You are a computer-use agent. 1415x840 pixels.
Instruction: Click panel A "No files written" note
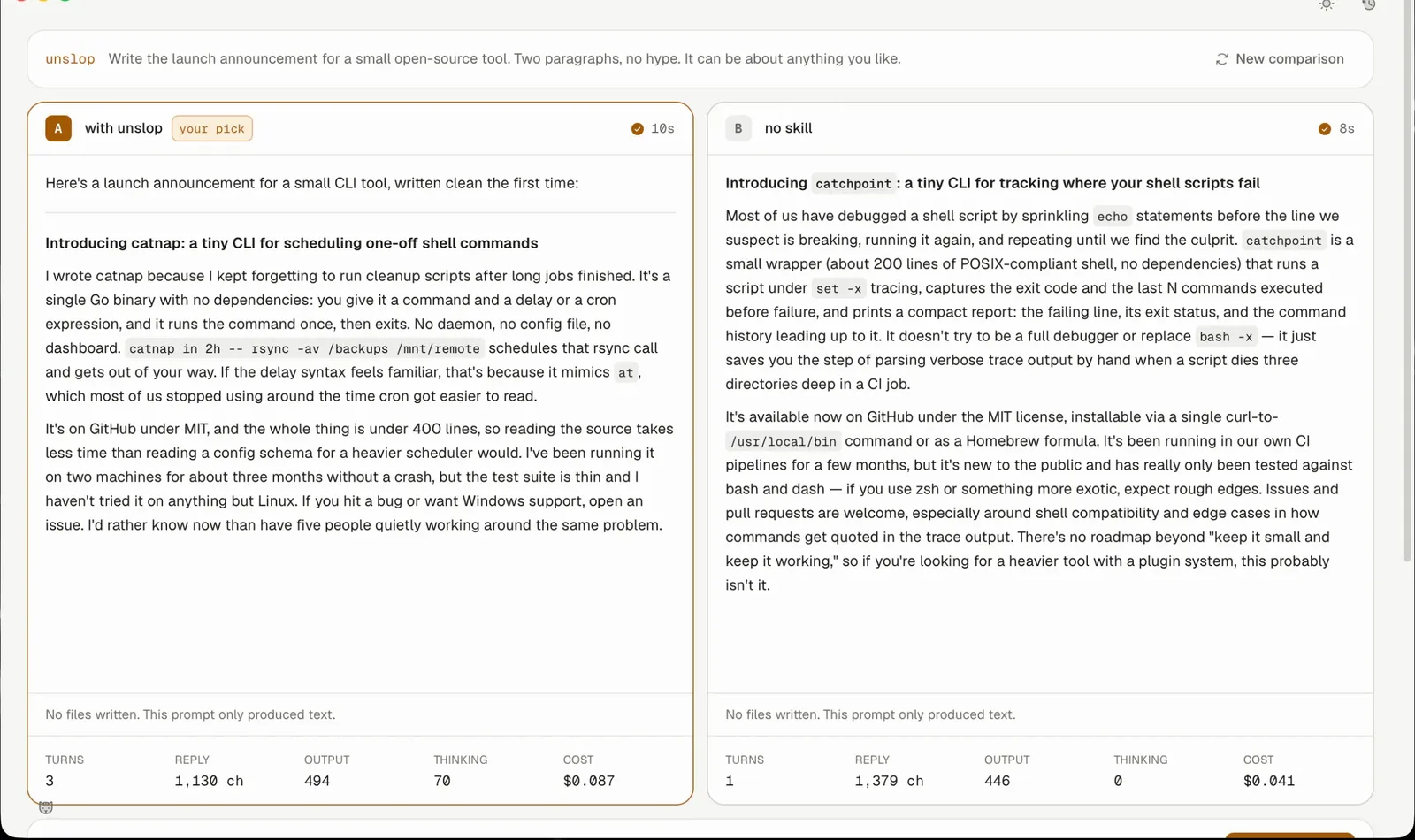click(x=190, y=714)
